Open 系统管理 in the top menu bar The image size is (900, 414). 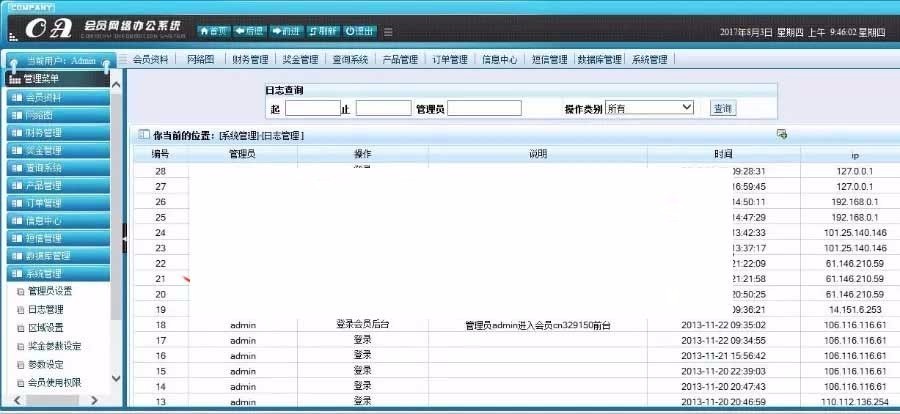pyautogui.click(x=650, y=59)
